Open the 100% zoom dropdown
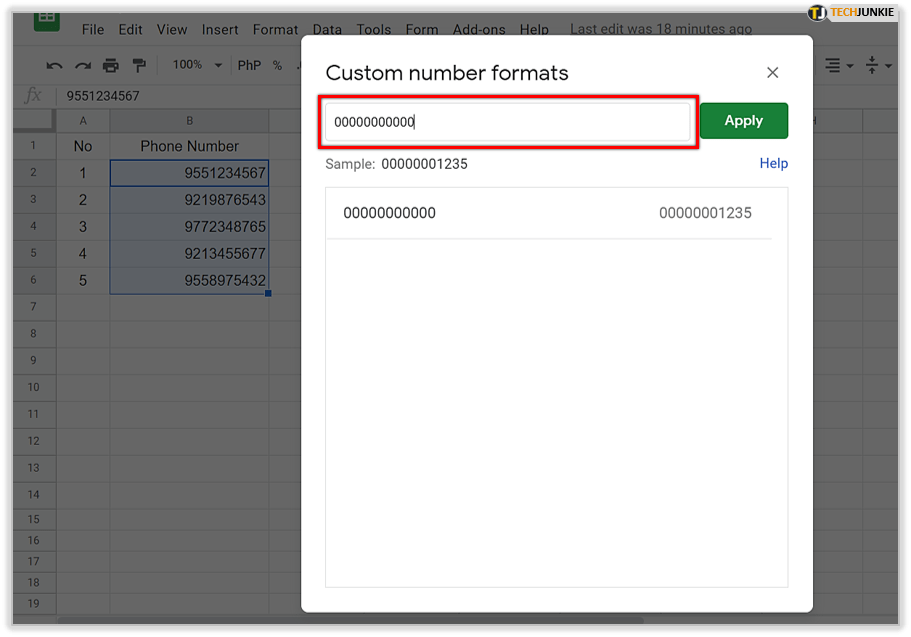 click(197, 65)
